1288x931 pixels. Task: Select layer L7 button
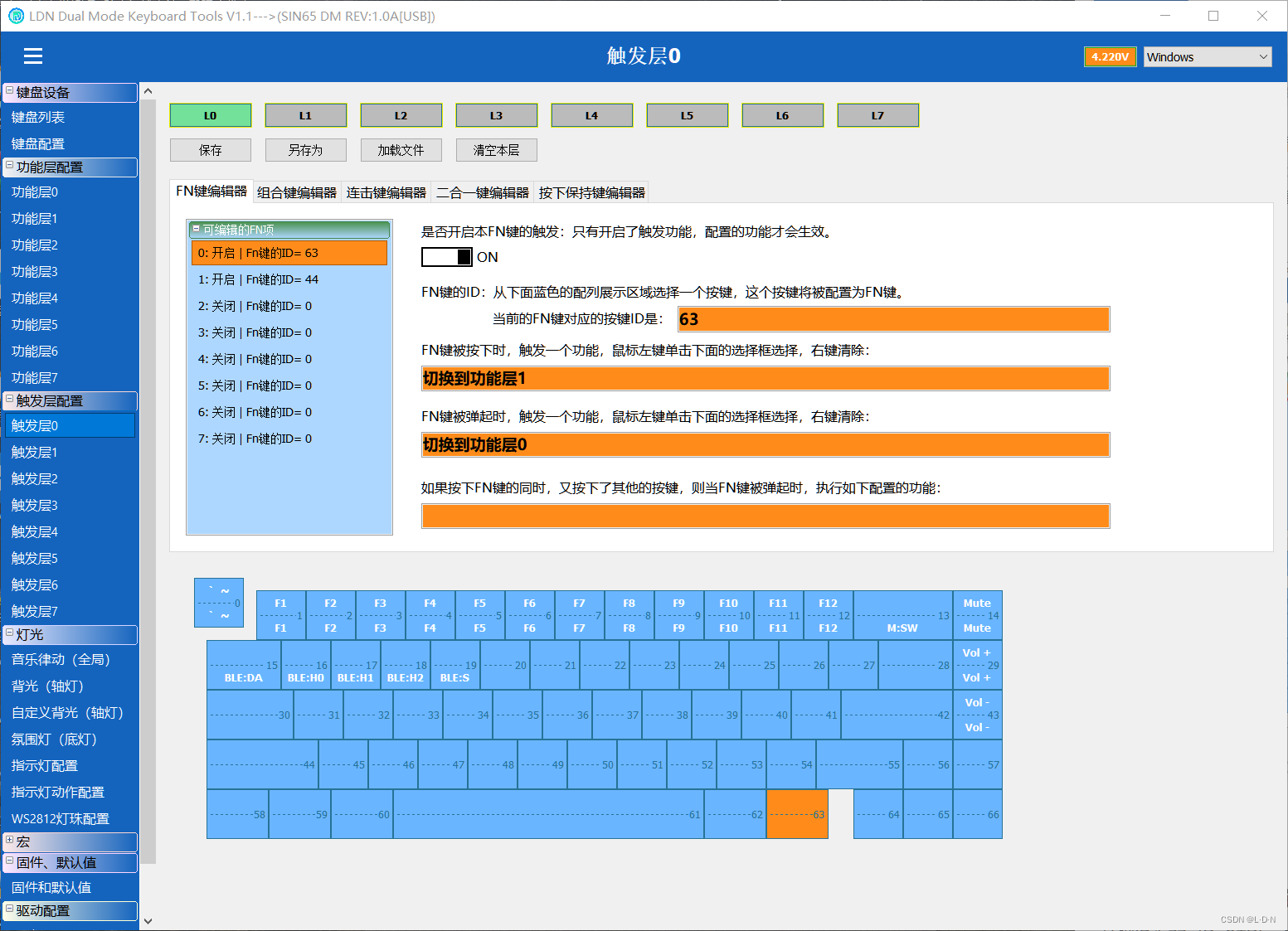878,115
